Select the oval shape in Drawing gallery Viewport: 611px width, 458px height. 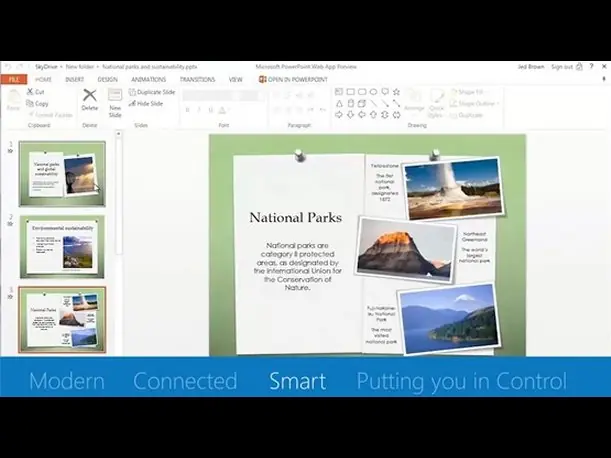373,92
